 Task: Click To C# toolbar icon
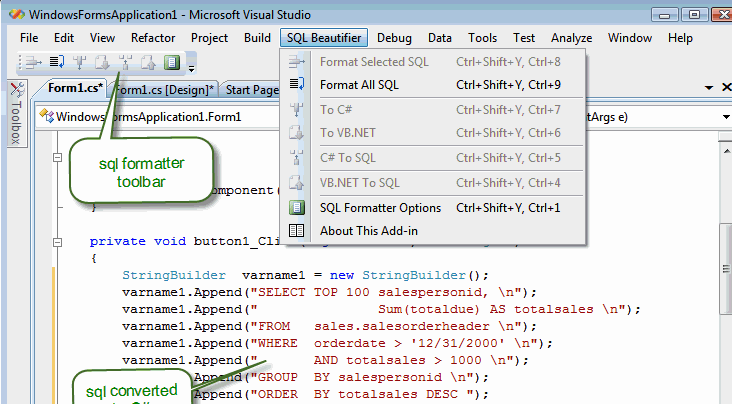coord(80,62)
